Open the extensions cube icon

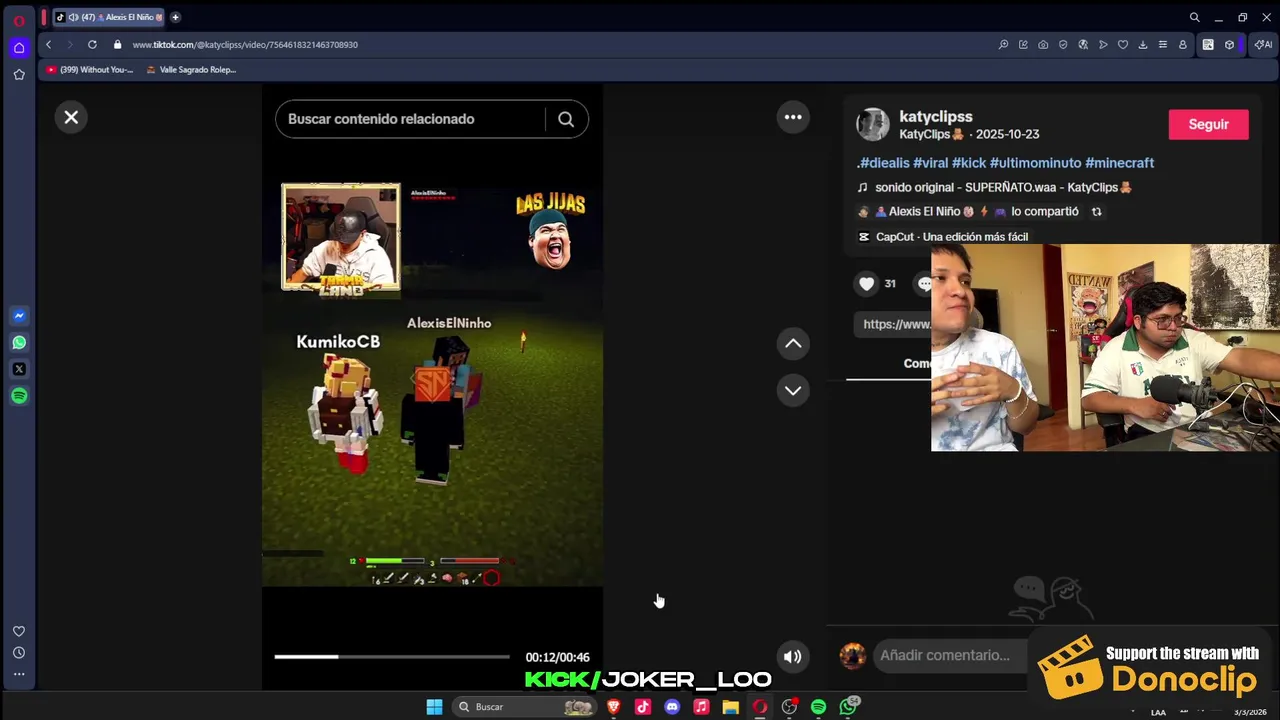1229,44
